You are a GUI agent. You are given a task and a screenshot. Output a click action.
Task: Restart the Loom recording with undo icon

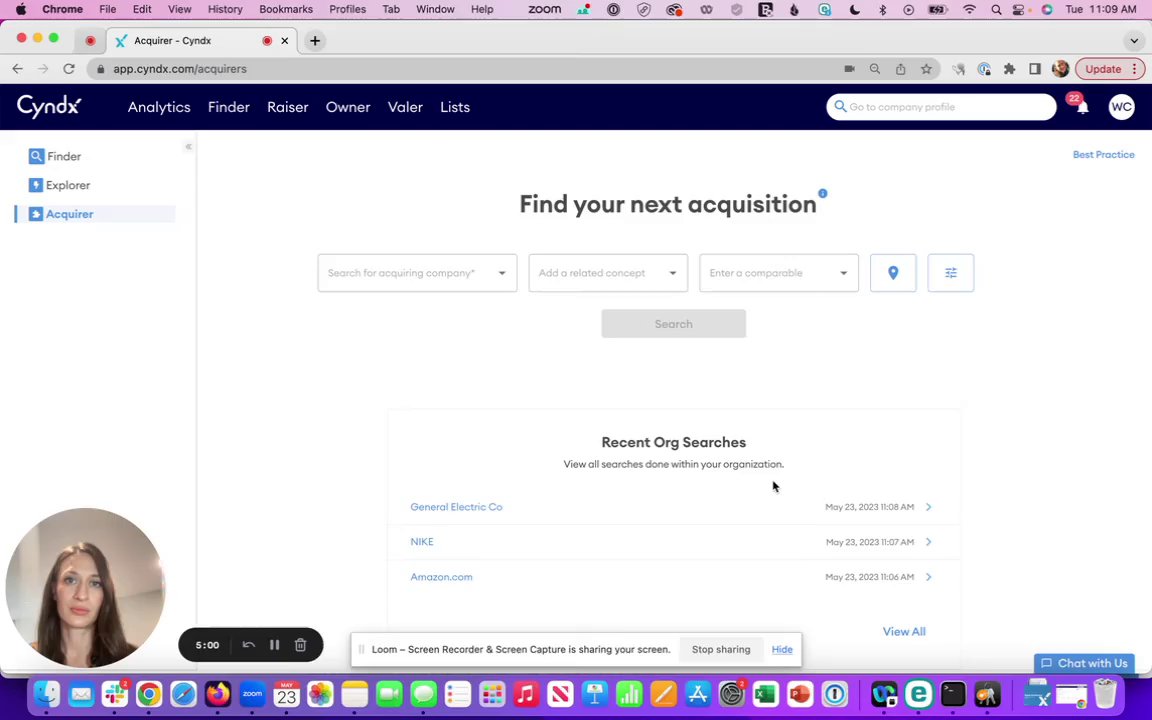tap(248, 644)
